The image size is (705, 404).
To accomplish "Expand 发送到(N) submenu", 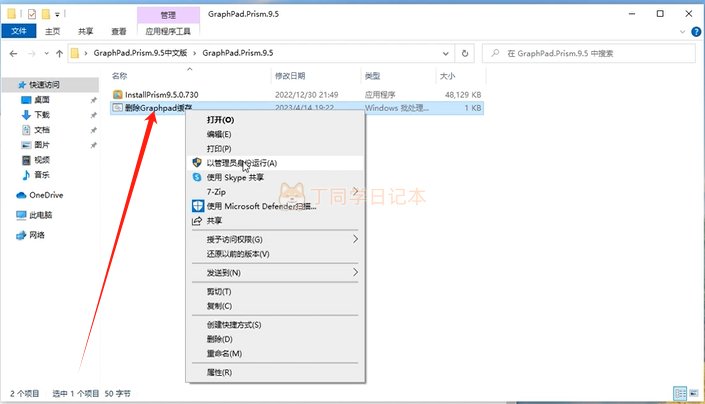I will (x=275, y=273).
